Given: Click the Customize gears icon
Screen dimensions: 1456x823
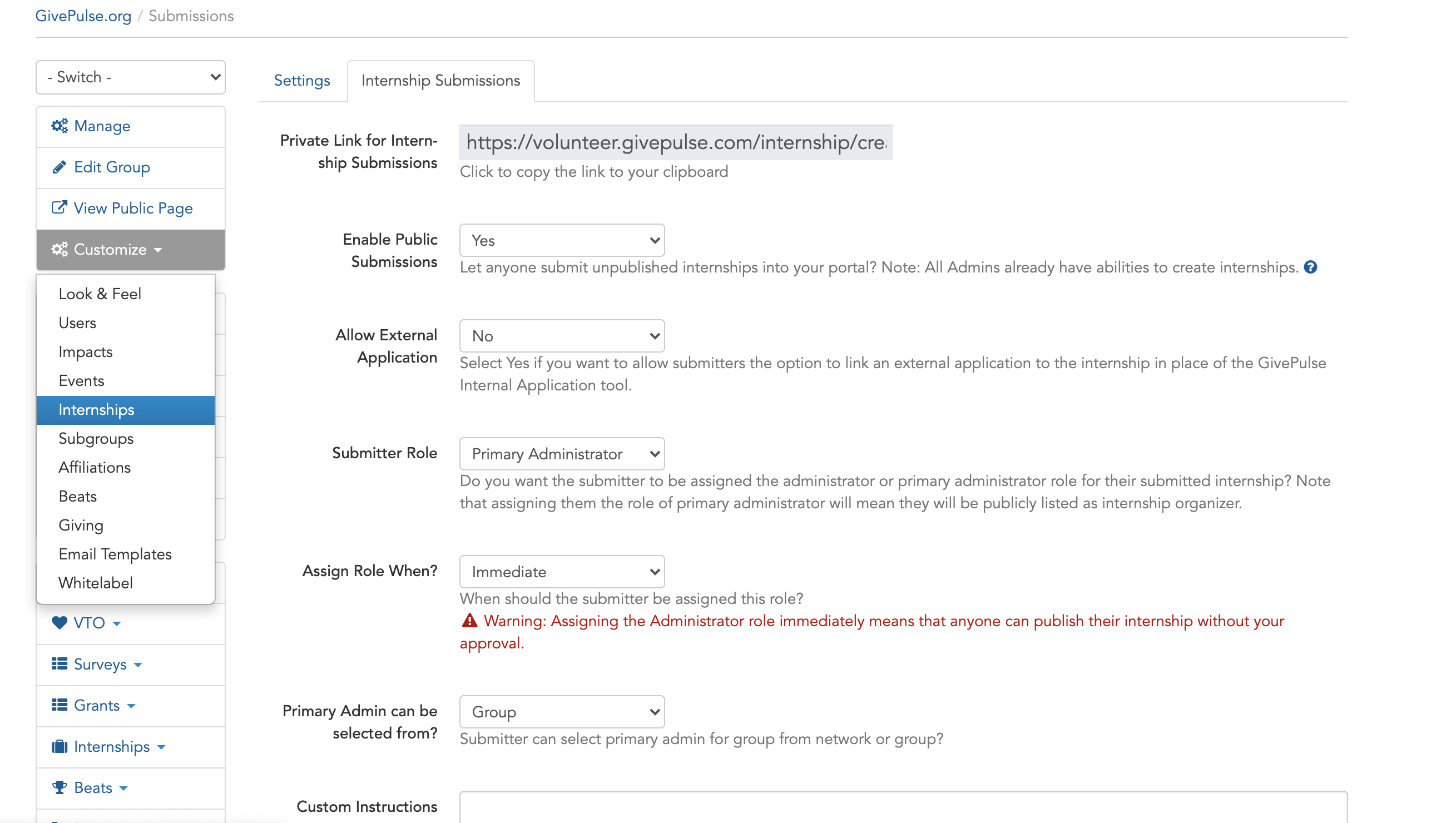Looking at the screenshot, I should (x=60, y=249).
